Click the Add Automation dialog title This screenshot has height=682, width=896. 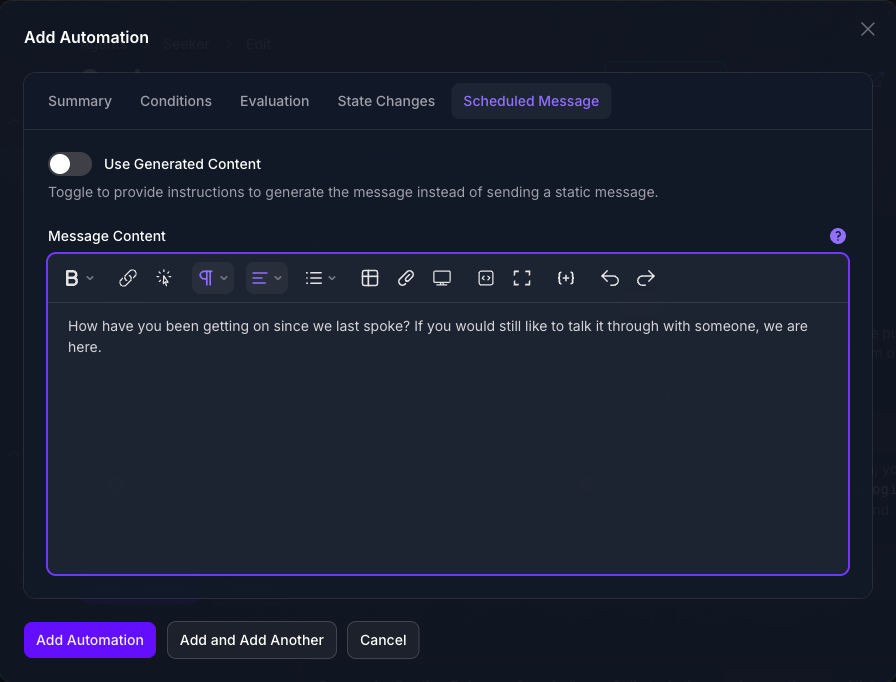pos(86,37)
